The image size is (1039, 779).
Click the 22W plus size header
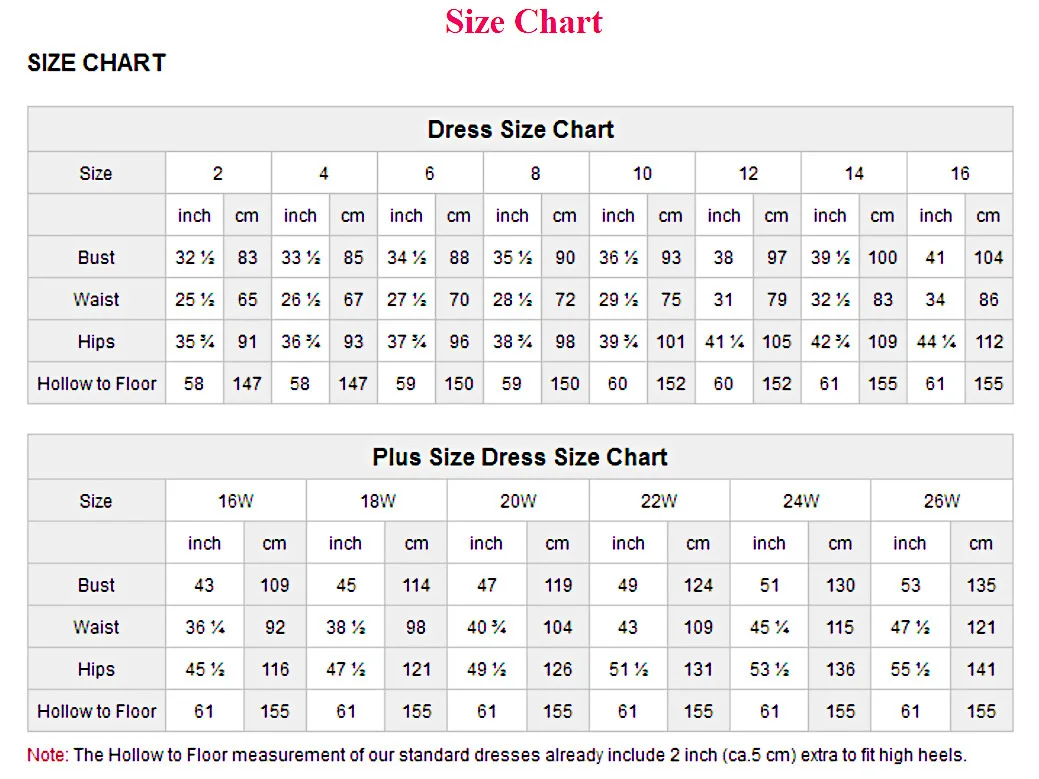(x=659, y=502)
